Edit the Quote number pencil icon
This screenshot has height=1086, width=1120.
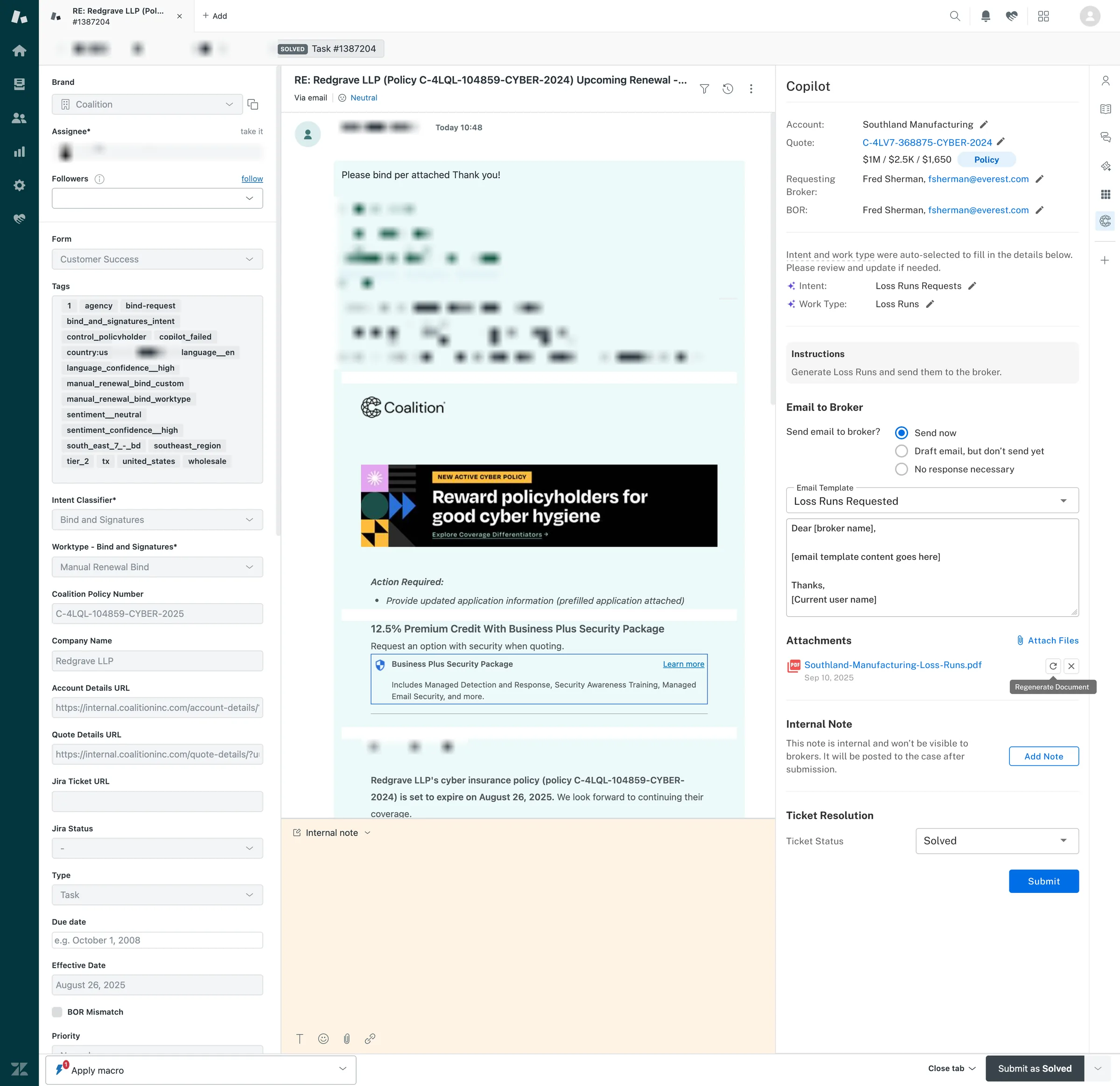coord(1001,142)
